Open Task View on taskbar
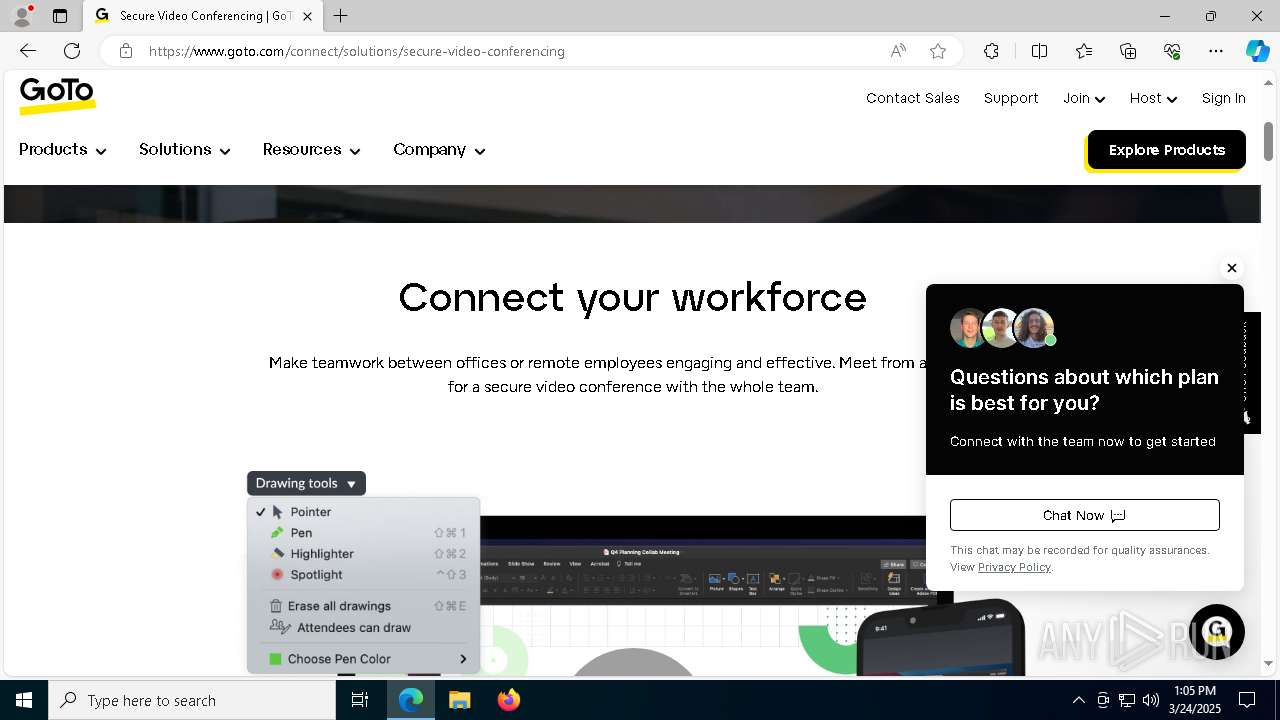The width and height of the screenshot is (1280, 720). click(x=360, y=700)
